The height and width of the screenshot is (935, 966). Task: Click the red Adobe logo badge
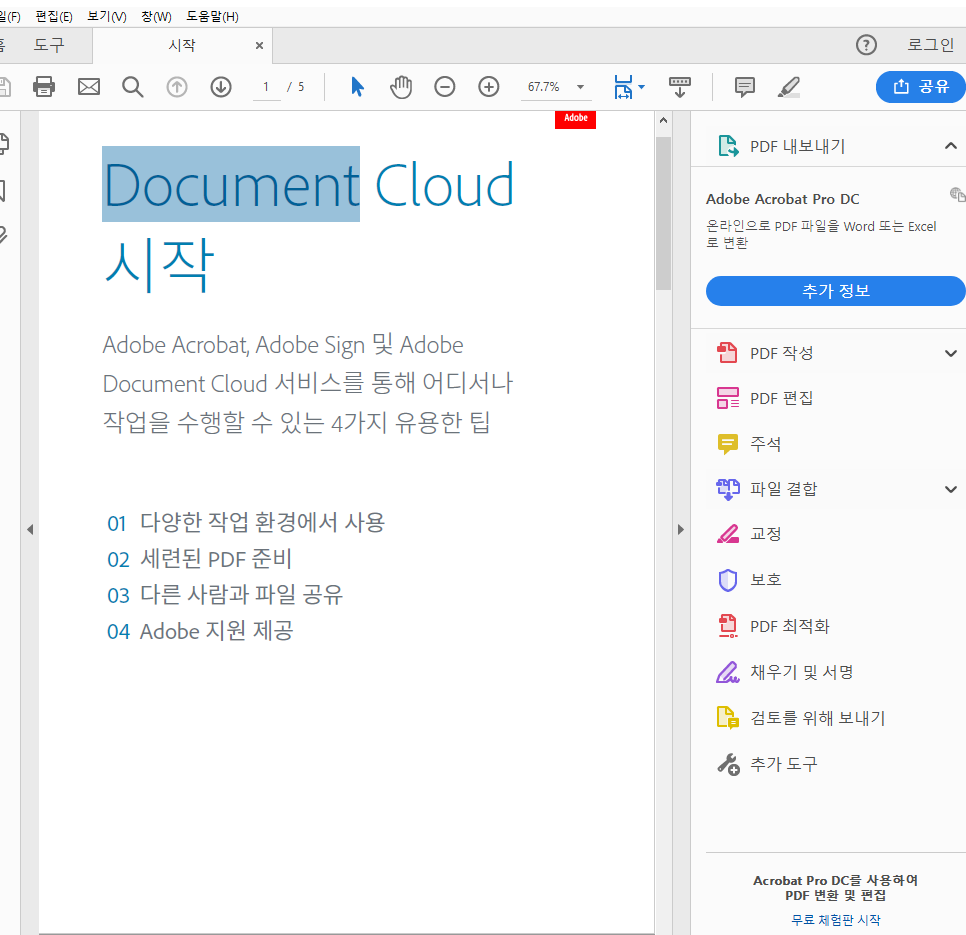(575, 119)
